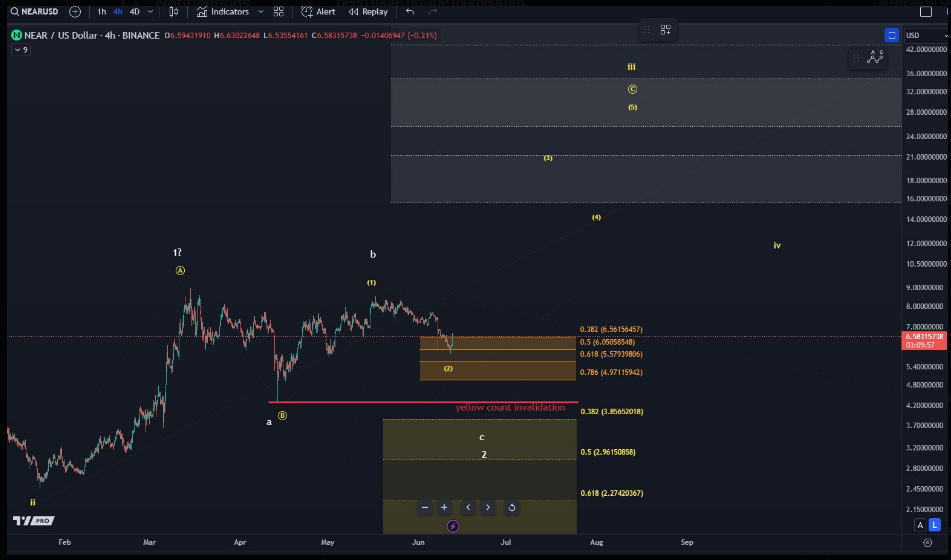The width and height of the screenshot is (951, 560).
Task: Open time axis settings gear
Action: click(x=927, y=542)
